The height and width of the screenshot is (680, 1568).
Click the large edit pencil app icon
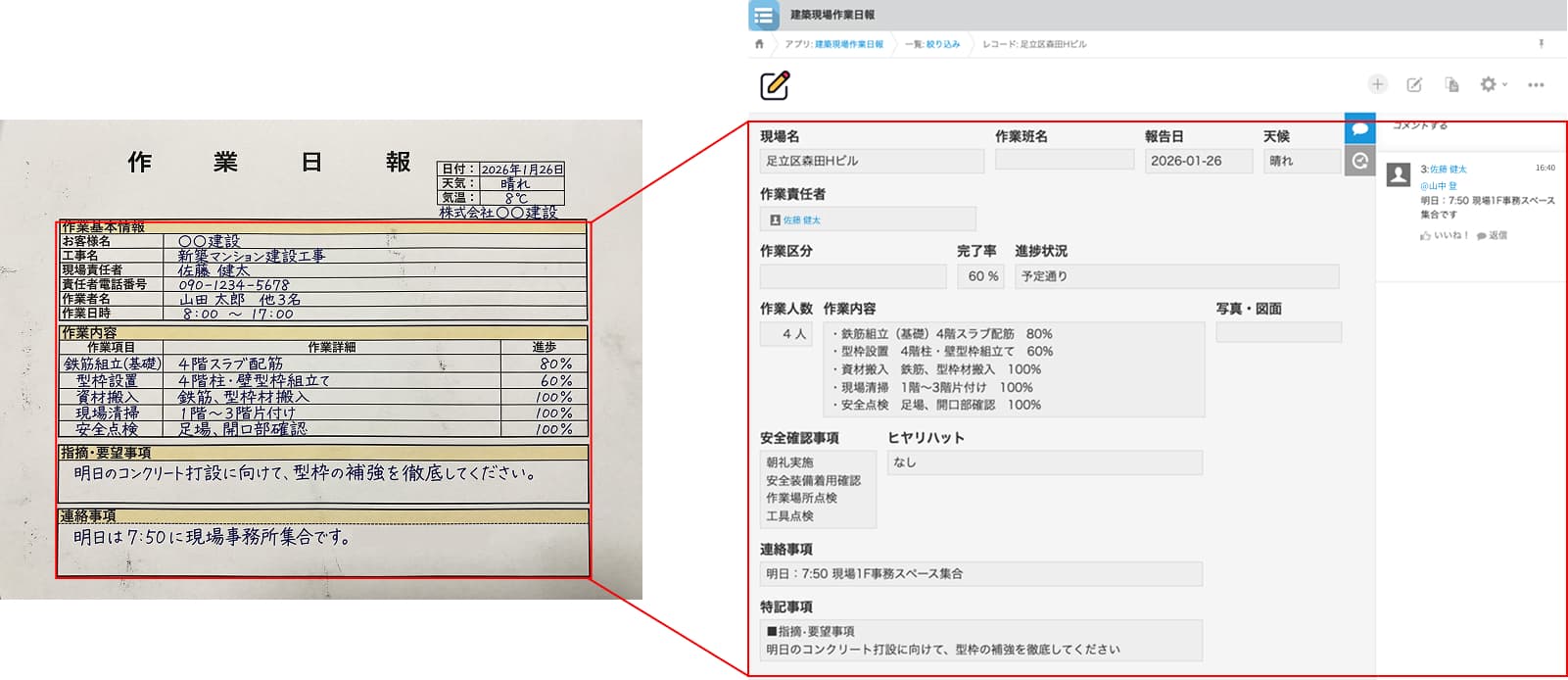[x=775, y=85]
